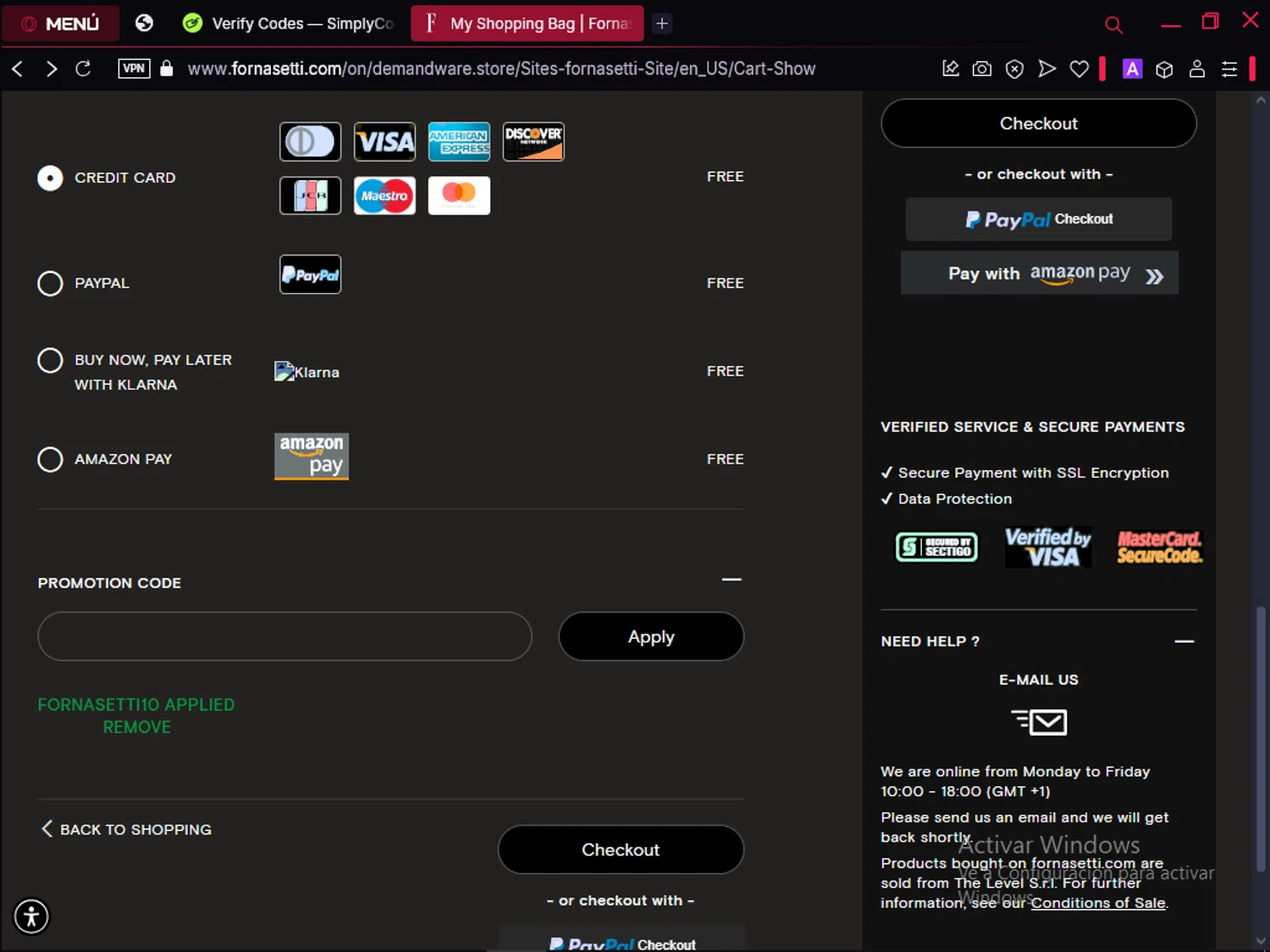Open the Opera Menu button

pos(60,23)
